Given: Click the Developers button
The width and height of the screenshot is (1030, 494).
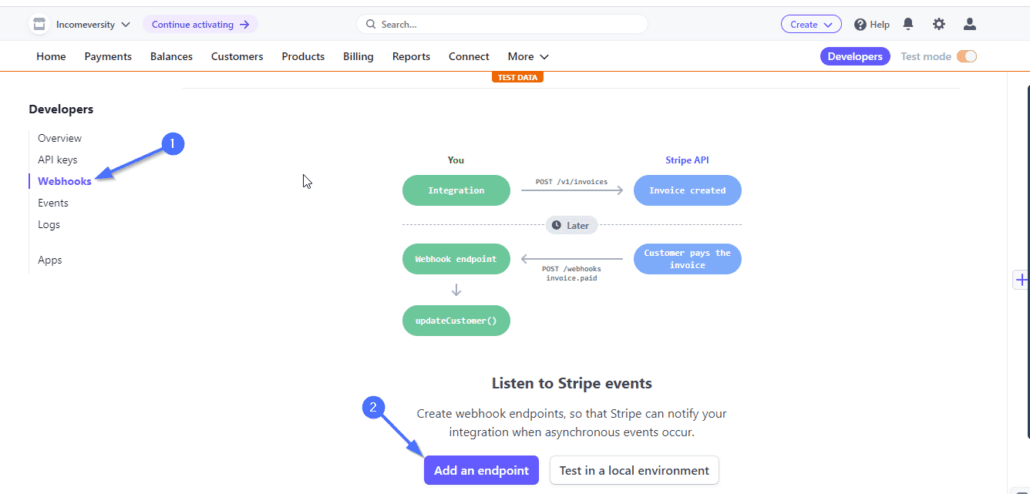Looking at the screenshot, I should pos(855,56).
